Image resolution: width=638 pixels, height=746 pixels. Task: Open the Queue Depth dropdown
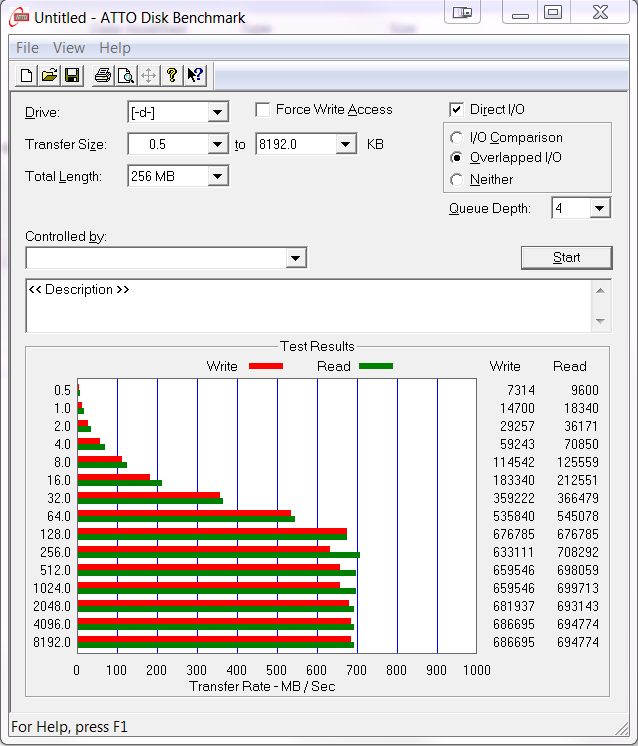pyautogui.click(x=599, y=209)
